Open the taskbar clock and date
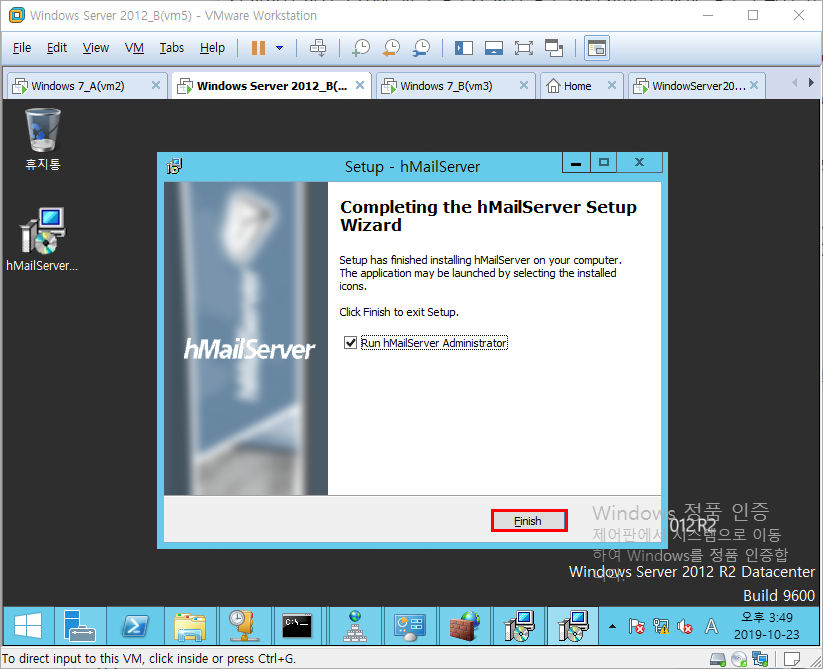Screen dimensions: 823x669 (x=767, y=626)
